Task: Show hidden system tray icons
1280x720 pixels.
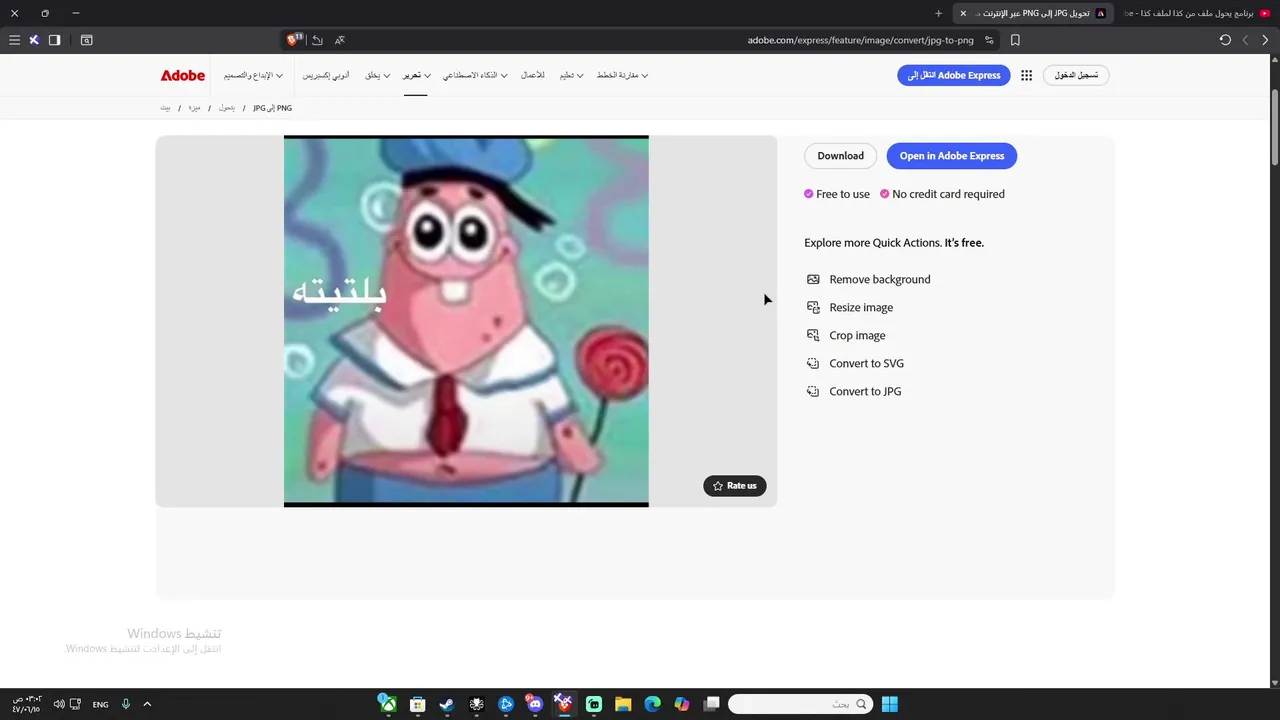Action: pos(147,704)
